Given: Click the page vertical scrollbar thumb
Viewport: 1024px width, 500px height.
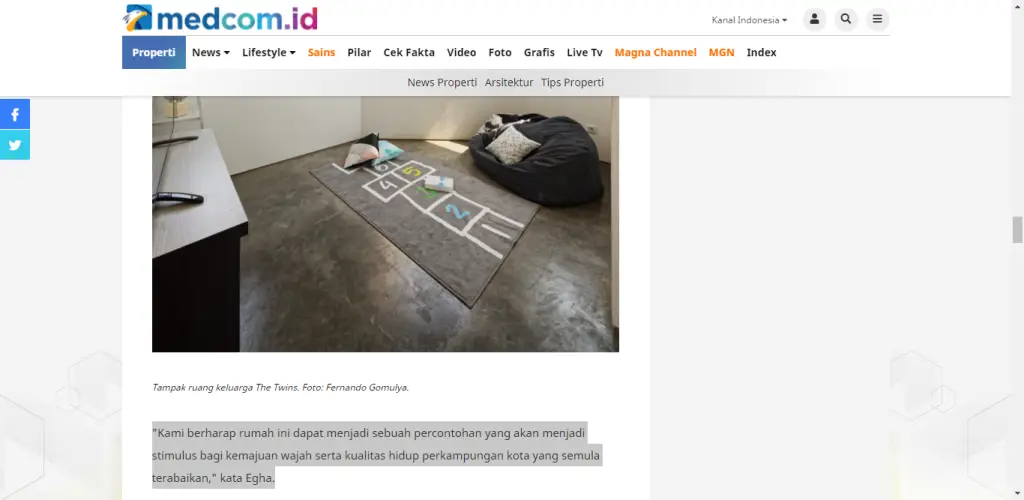Looking at the screenshot, I should [1017, 229].
